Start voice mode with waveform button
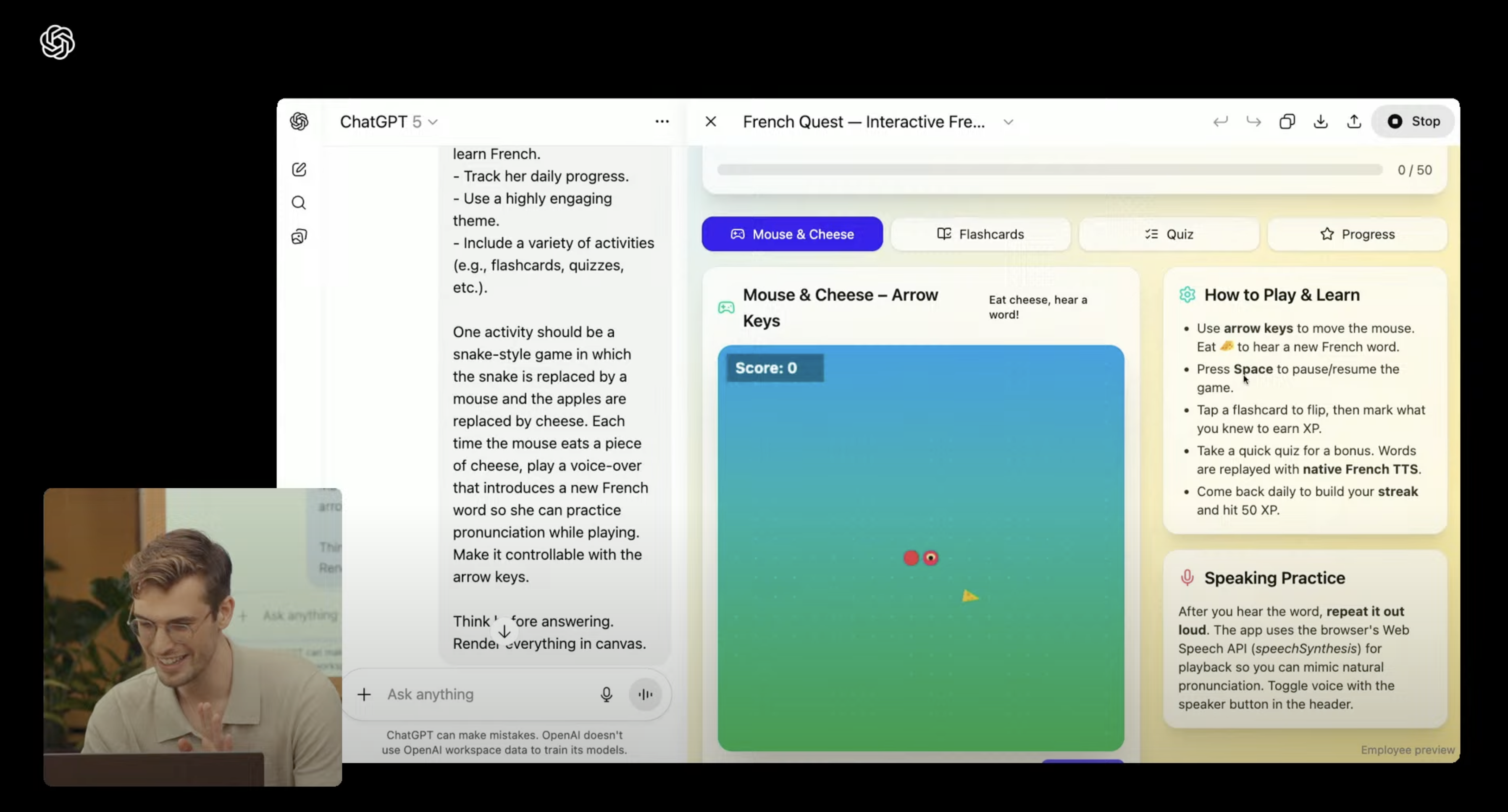This screenshot has width=1508, height=812. [x=646, y=694]
